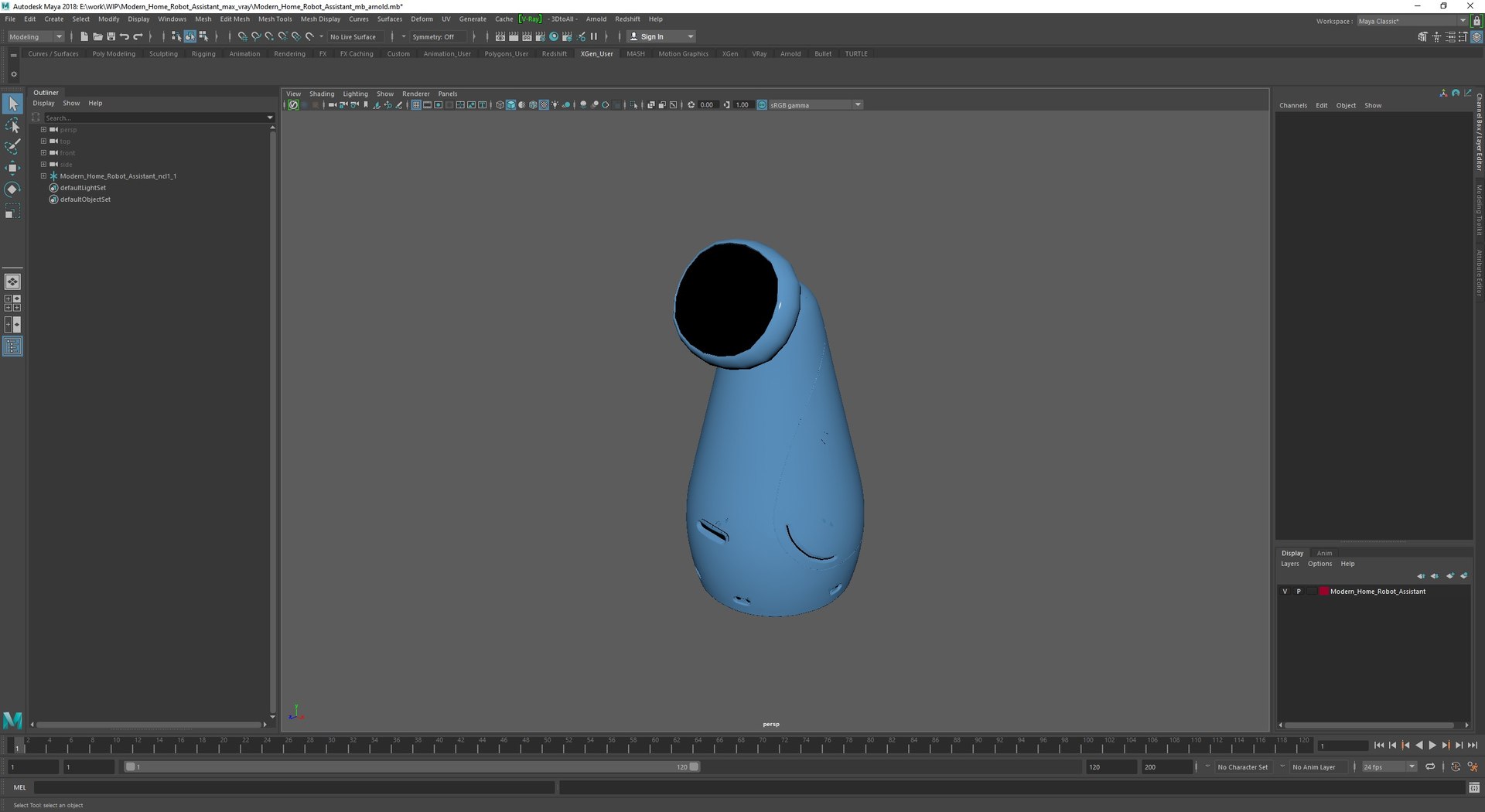Step forward one key button
This screenshot has width=1485, height=812.
point(1446,745)
